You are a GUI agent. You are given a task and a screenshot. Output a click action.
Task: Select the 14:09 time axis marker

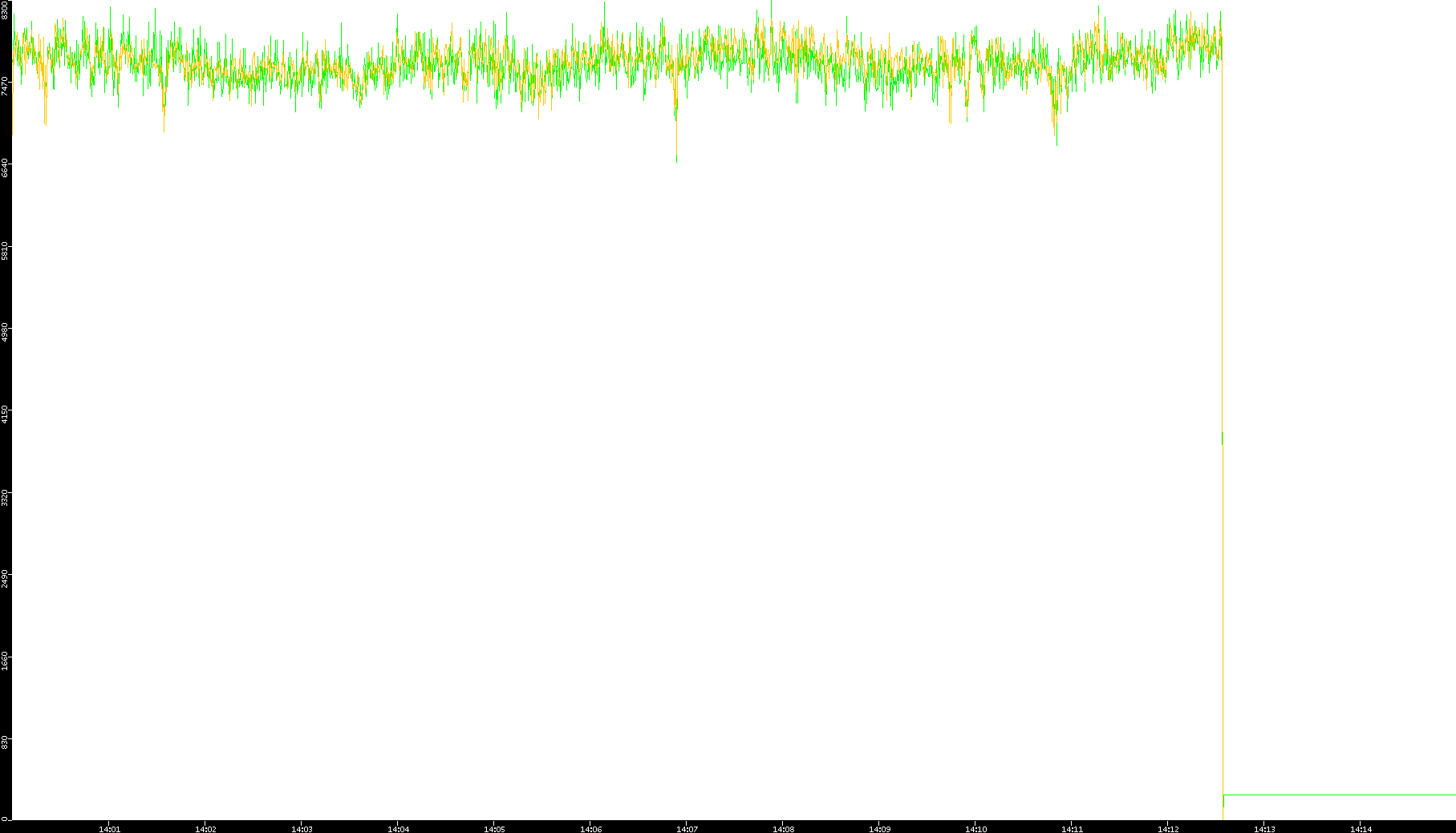(x=879, y=829)
